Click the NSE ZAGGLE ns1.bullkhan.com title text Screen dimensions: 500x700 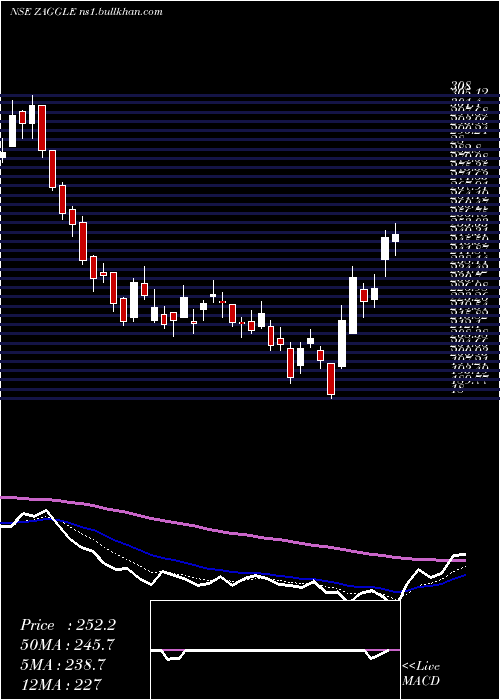86,12
